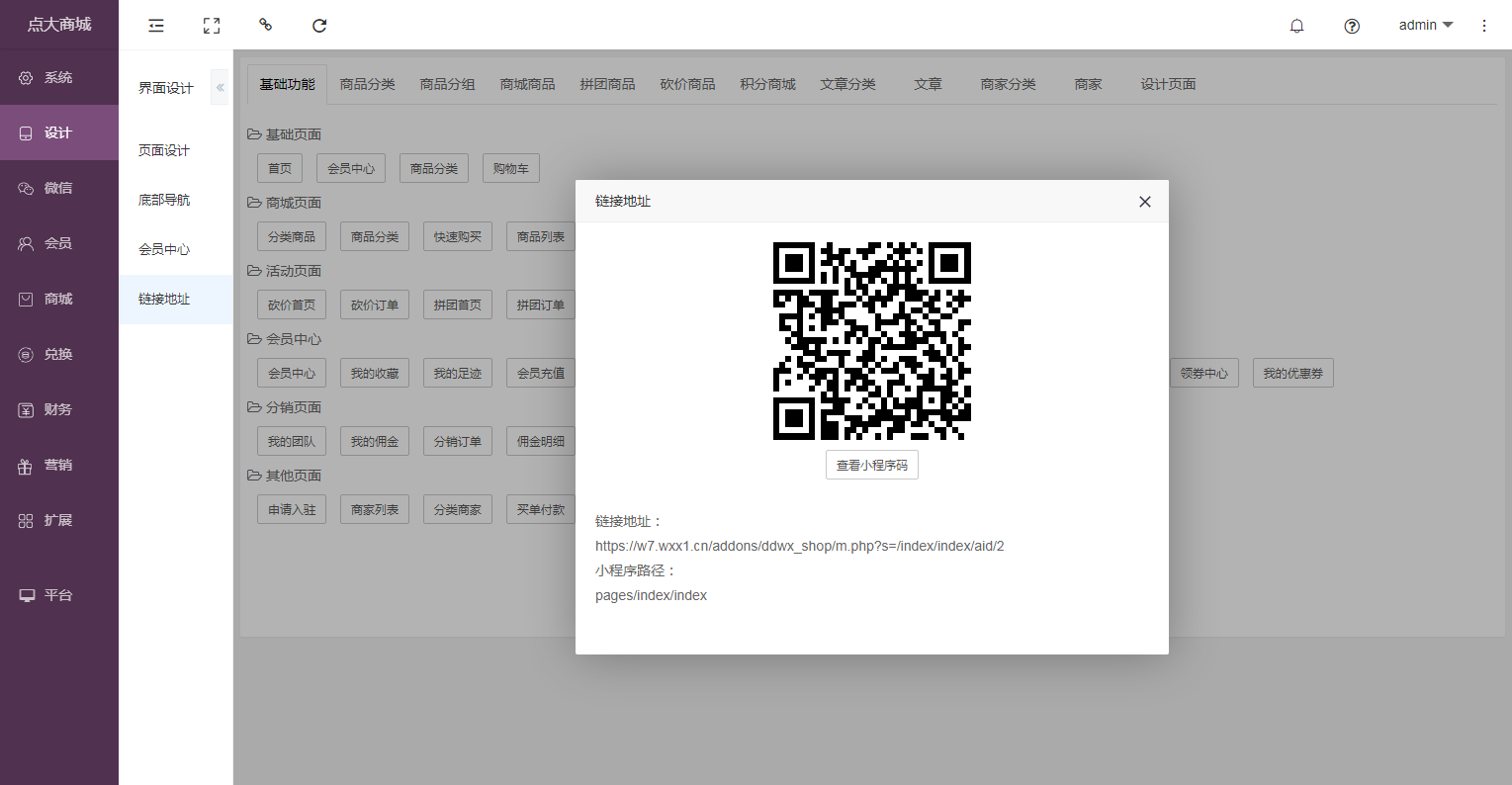The width and height of the screenshot is (1512, 785).
Task: Click the 查看小程序码 button
Action: point(872,465)
